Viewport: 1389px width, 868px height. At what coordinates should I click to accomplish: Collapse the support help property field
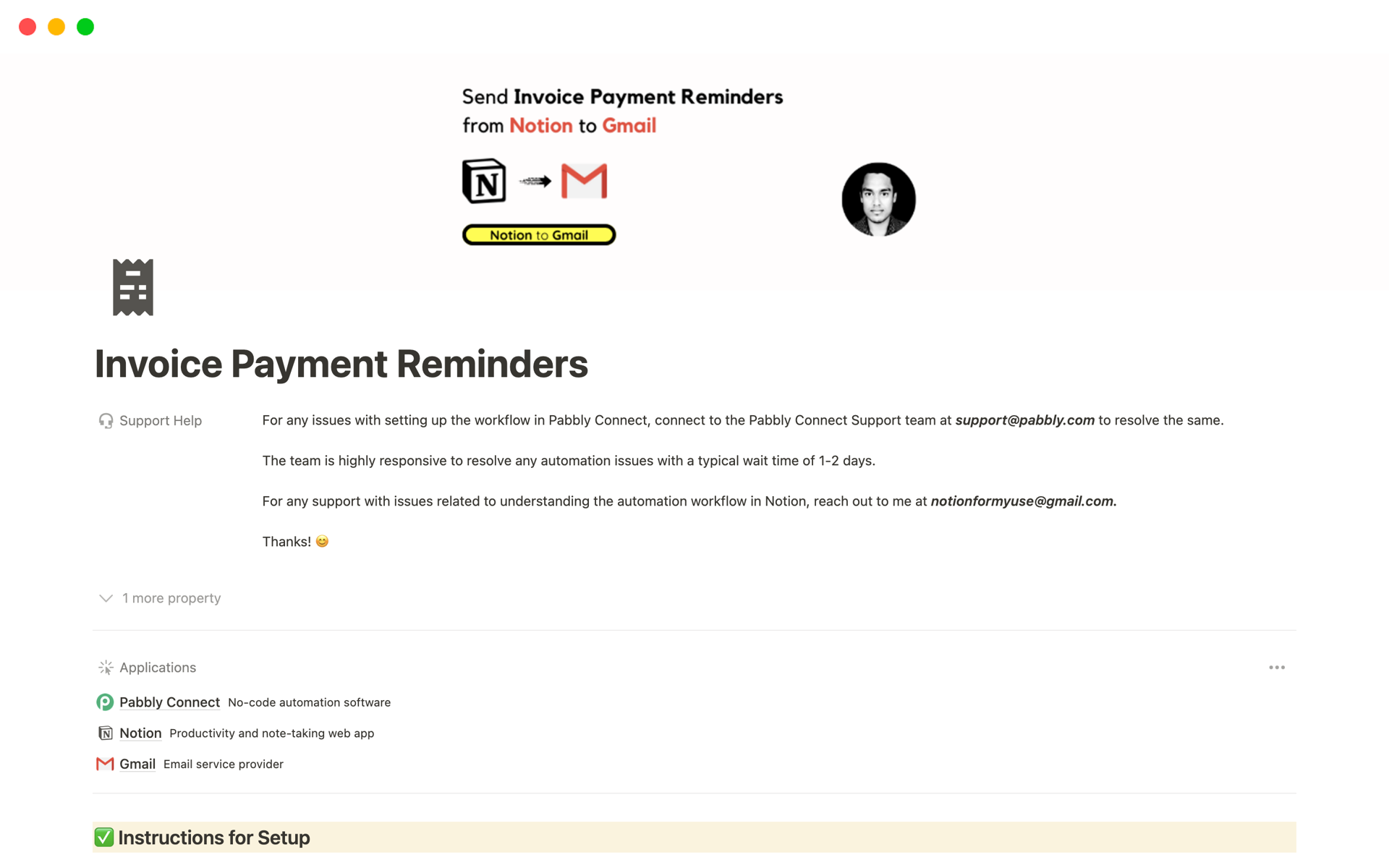tap(160, 420)
